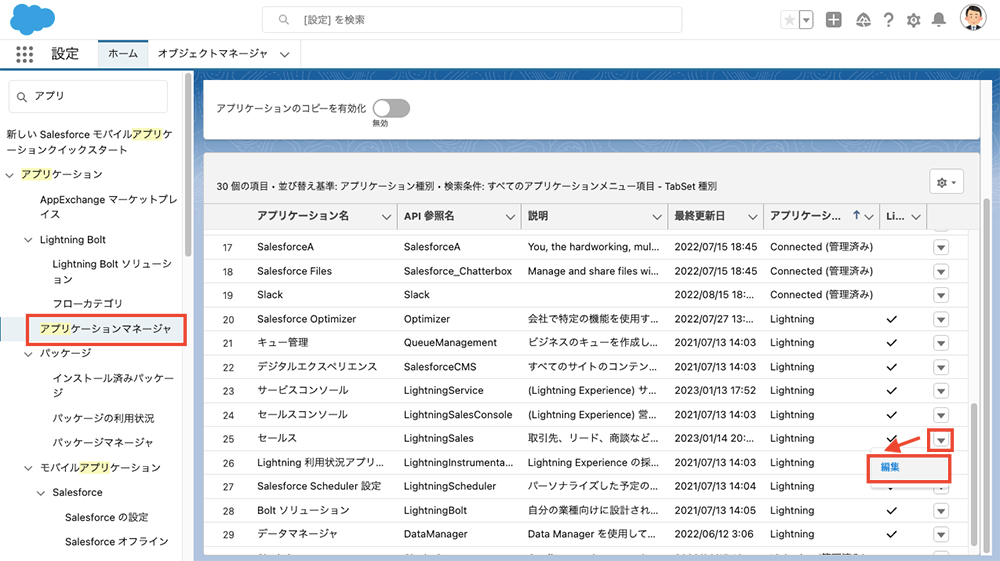Open the list view settings gear menu
The height and width of the screenshot is (561, 1000).
946,182
